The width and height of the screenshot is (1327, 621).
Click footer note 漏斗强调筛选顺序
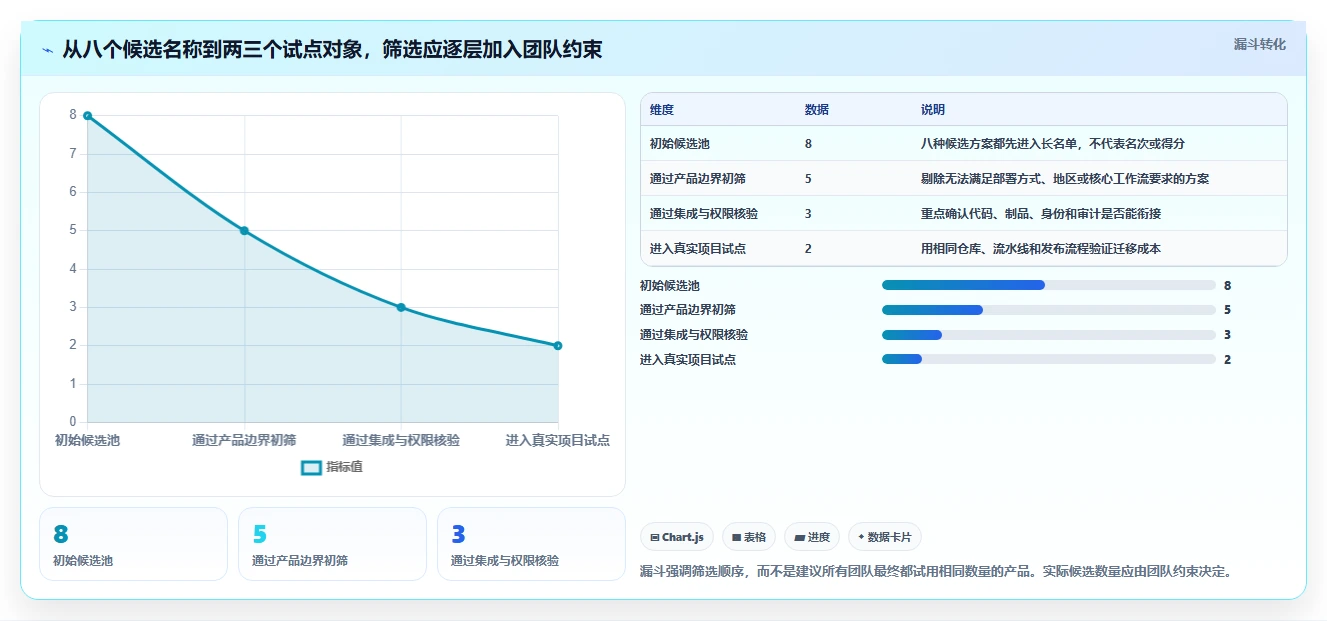pos(937,572)
